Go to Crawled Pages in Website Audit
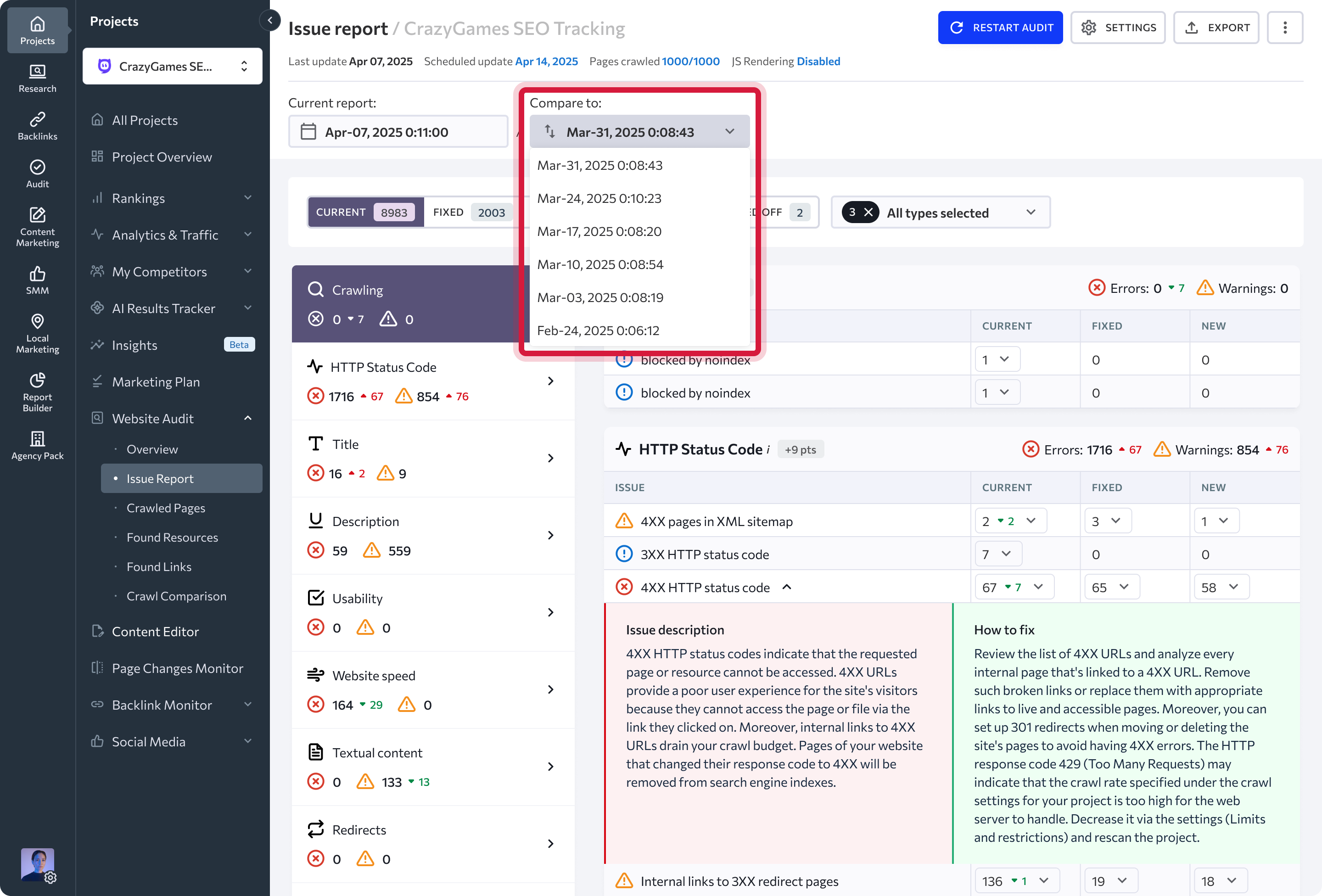 pyautogui.click(x=166, y=508)
